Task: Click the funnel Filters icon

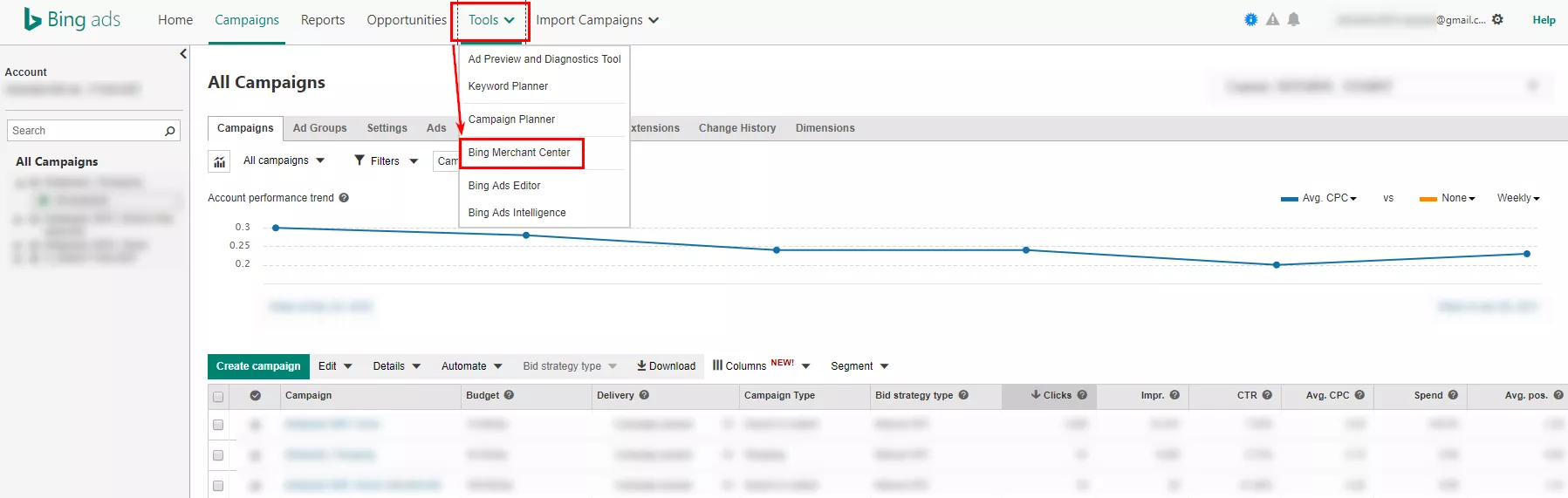Action: (359, 160)
